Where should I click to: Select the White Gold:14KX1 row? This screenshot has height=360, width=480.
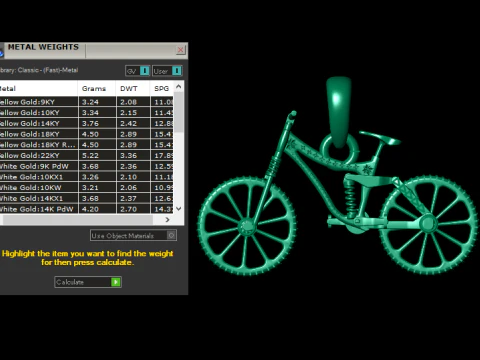[x=87, y=198]
